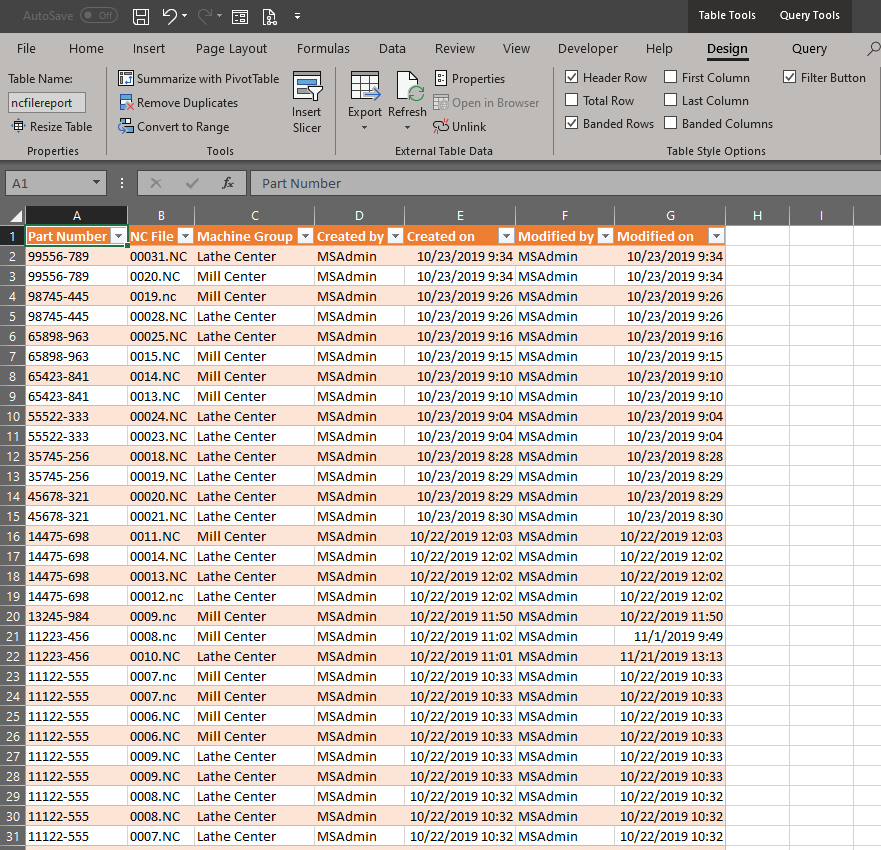Click the Save icon in the title bar

pyautogui.click(x=140, y=16)
